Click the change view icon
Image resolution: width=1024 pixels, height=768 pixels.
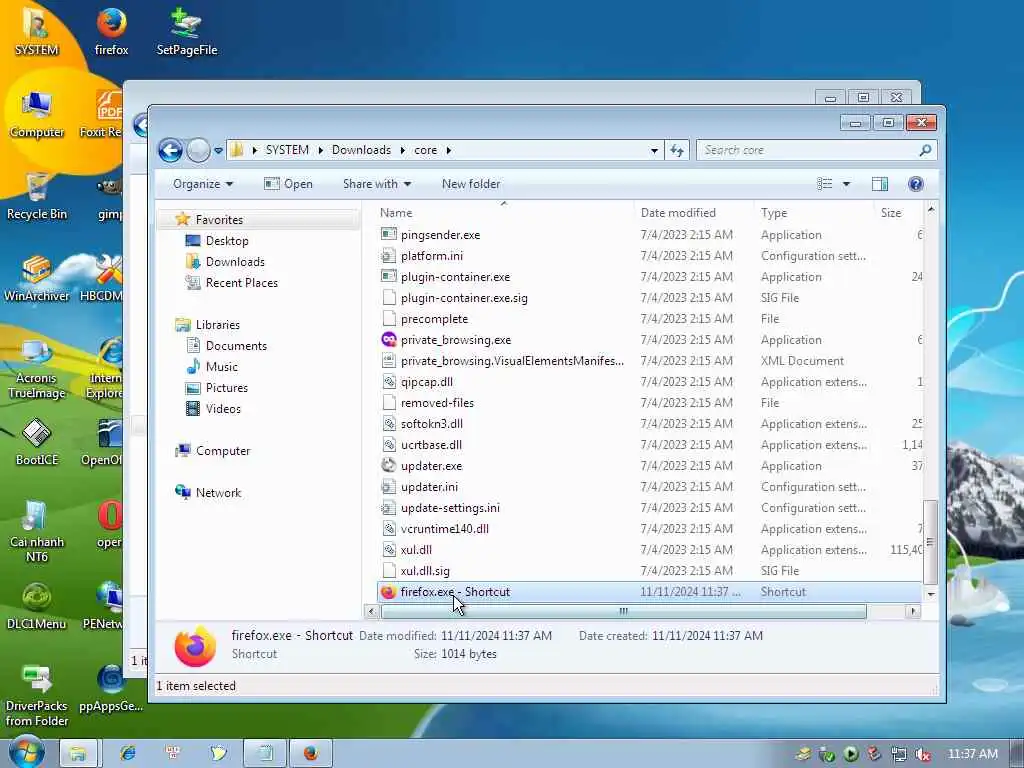pyautogui.click(x=825, y=184)
